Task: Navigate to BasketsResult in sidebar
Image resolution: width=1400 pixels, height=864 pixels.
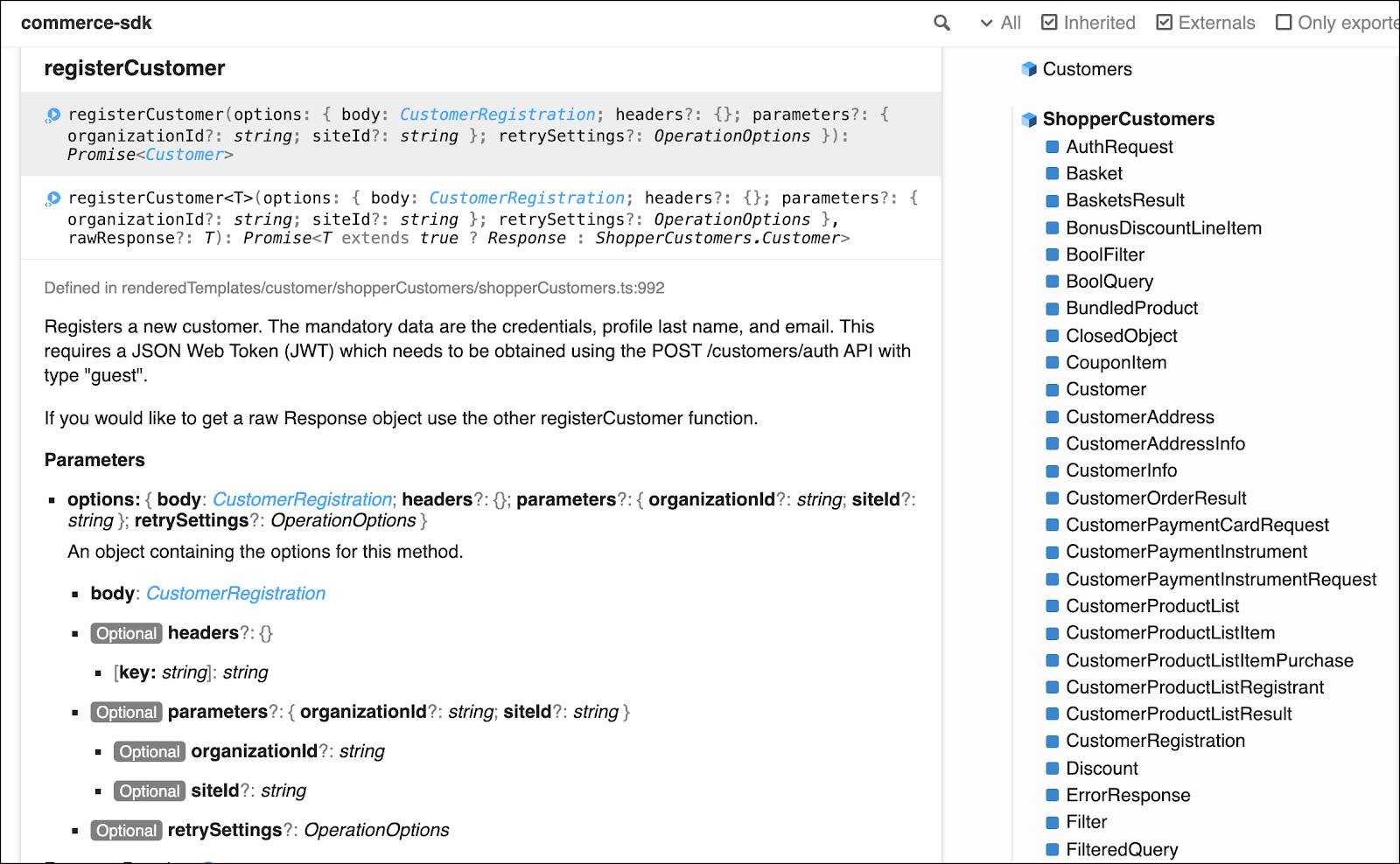Action: (x=1125, y=200)
